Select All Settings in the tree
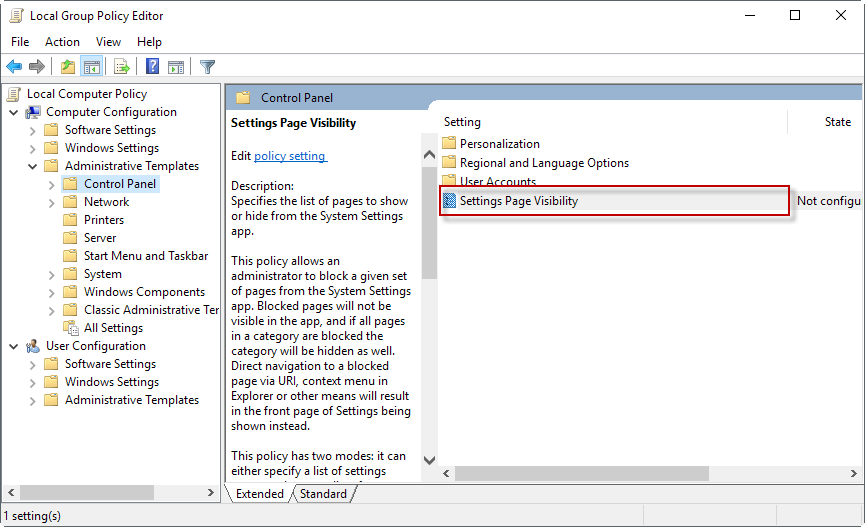Viewport: 865px width, 527px height. (x=113, y=328)
